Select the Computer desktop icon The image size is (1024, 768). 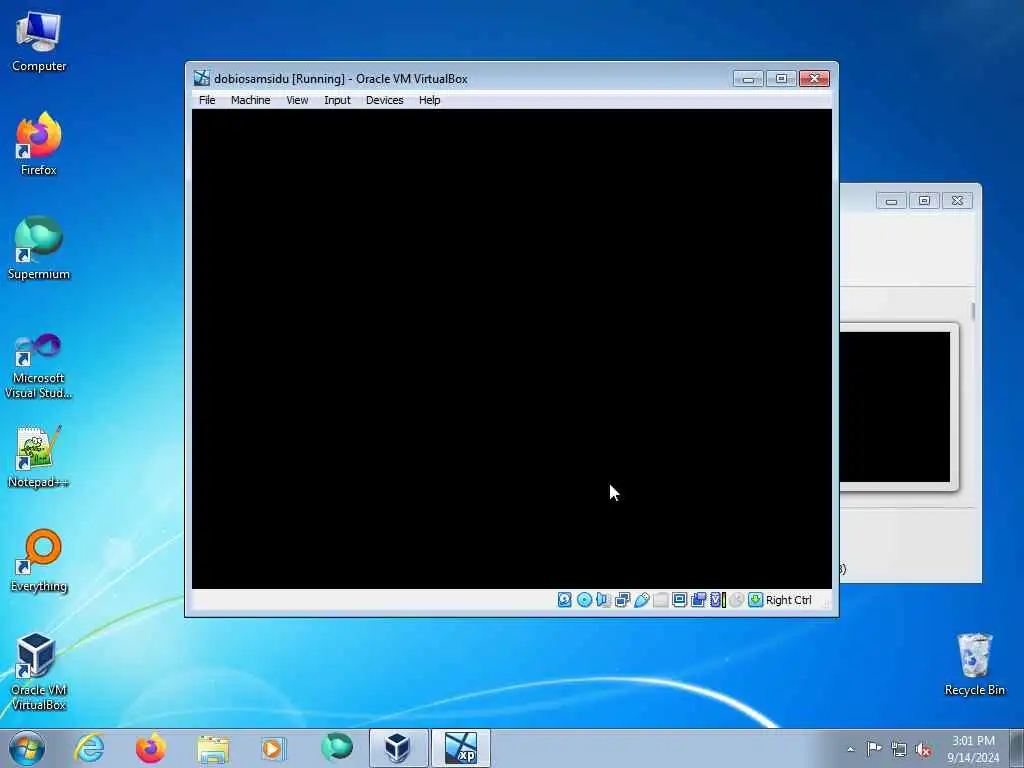tap(39, 40)
